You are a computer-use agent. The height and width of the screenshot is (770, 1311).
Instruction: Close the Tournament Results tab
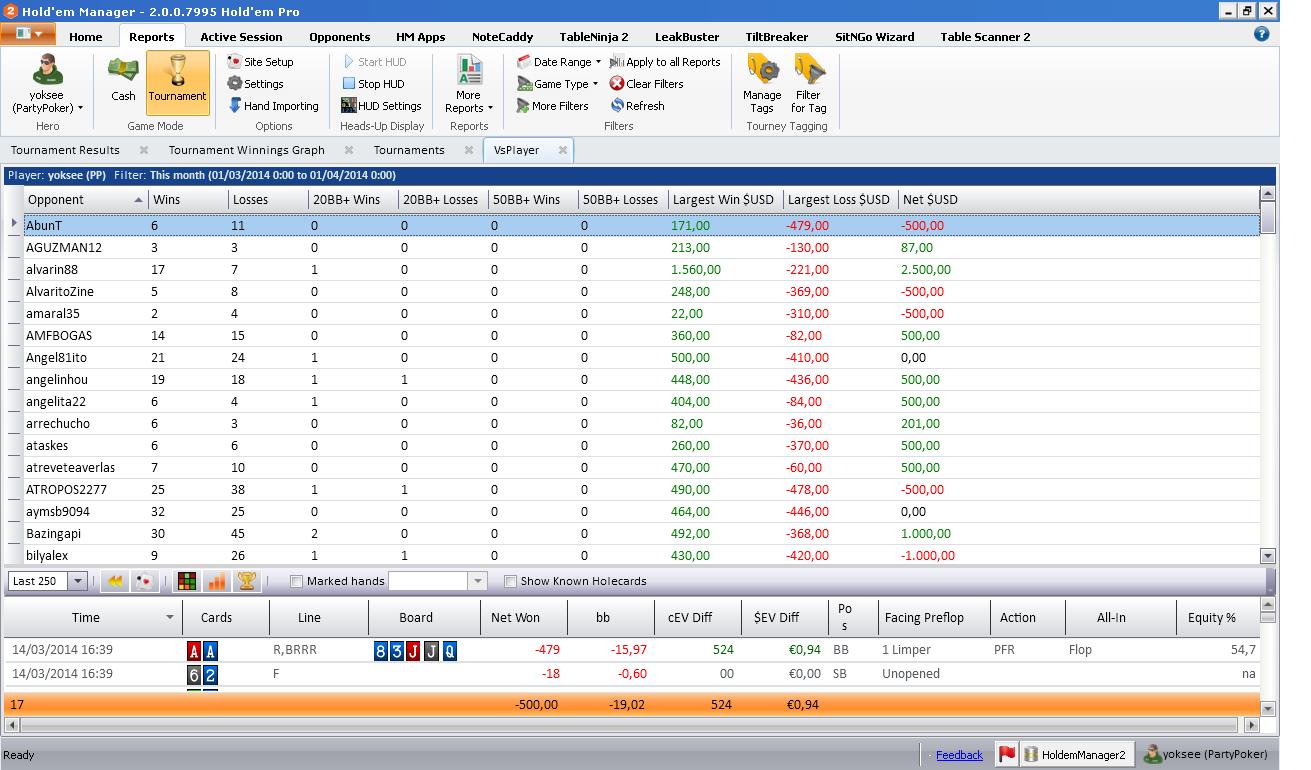pos(144,150)
